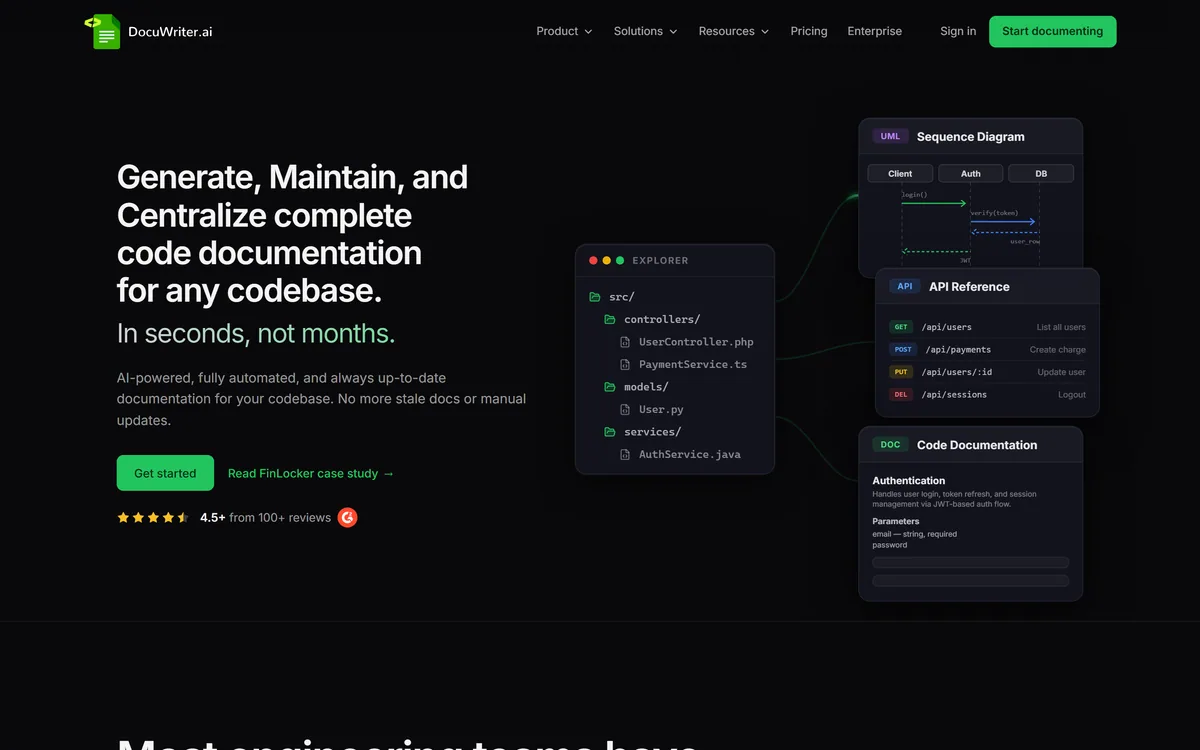Click the User.py file icon
This screenshot has width=1200, height=750.
(x=625, y=409)
